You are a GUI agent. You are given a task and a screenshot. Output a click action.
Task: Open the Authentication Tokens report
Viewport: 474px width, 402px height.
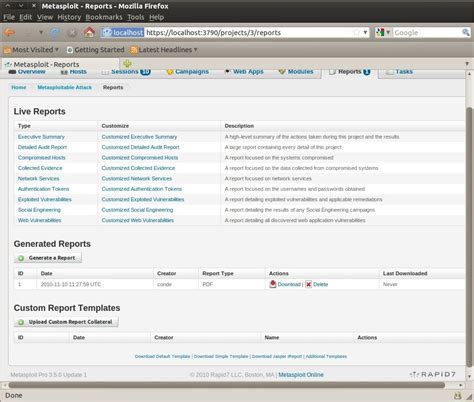pyautogui.click(x=43, y=189)
